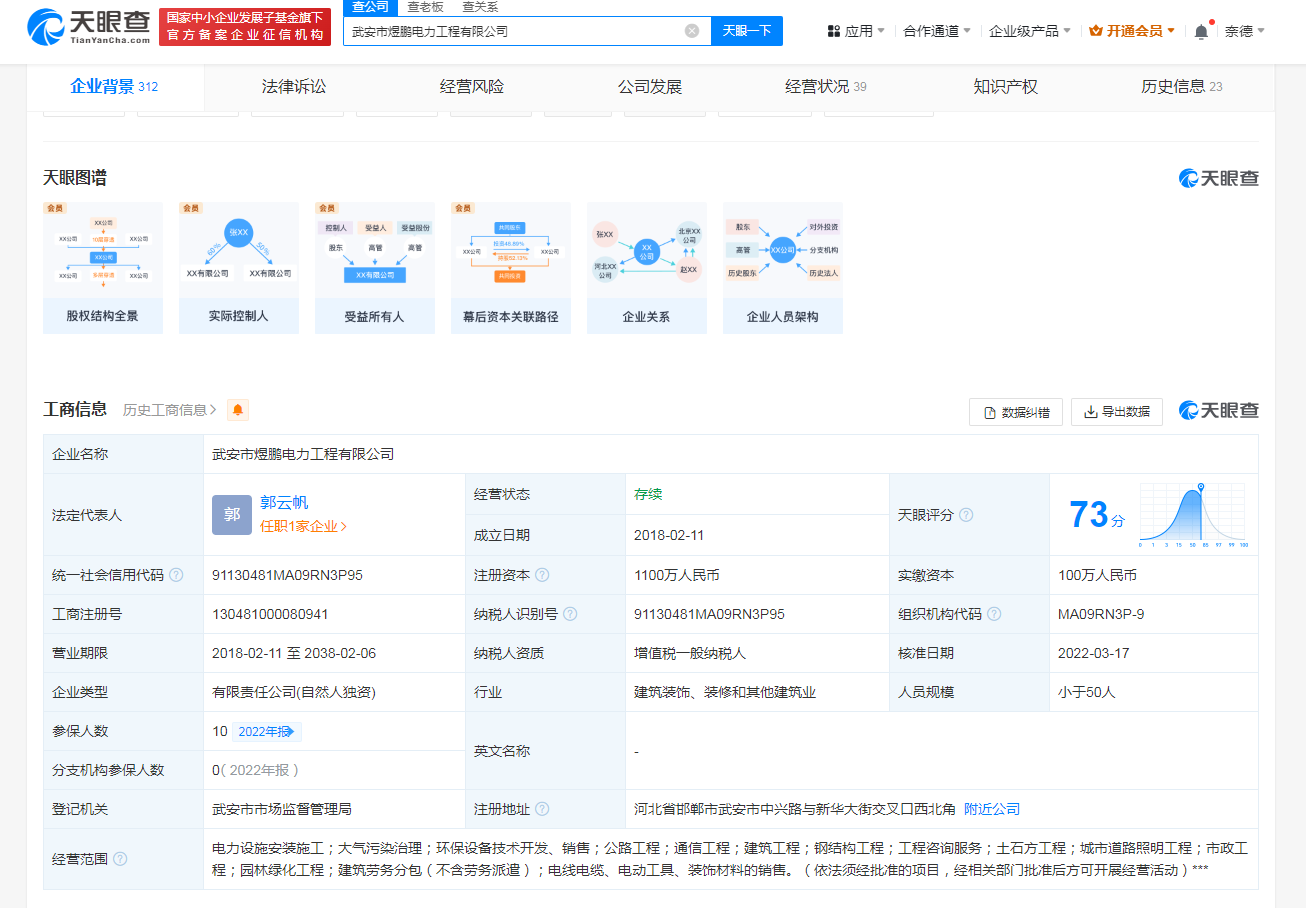
Task: Select the approval date 2022-03-17
Action: 1094,653
